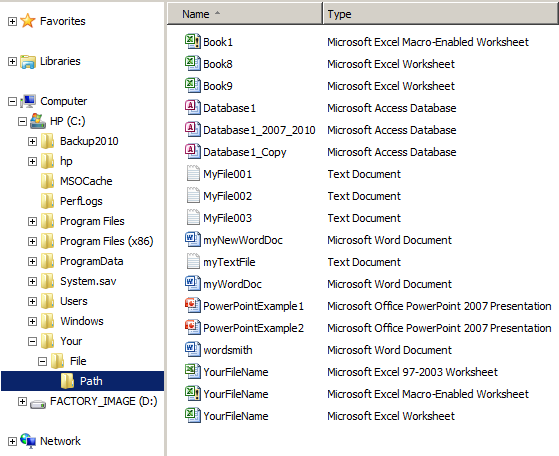Click the PowerPointExample1 presentation icon
Screen dimensions: 559x456
[193, 306]
